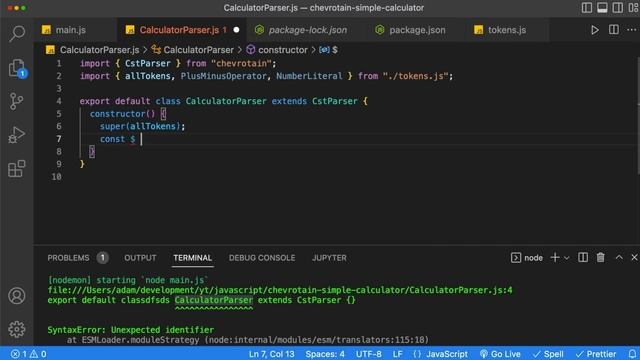This screenshot has width=640, height=360.
Task: Click Prettier status bar item
Action: [x=596, y=354]
